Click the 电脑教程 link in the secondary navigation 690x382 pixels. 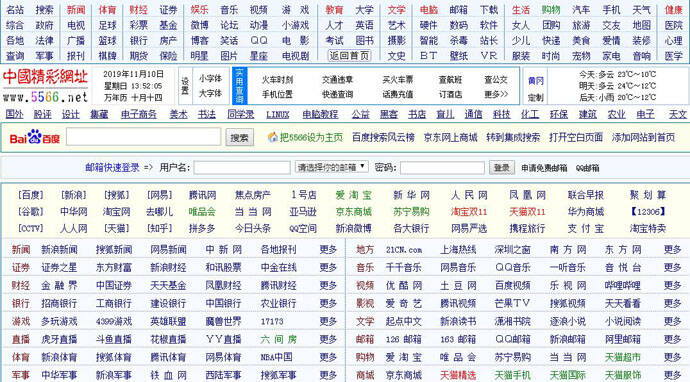pyautogui.click(x=320, y=114)
